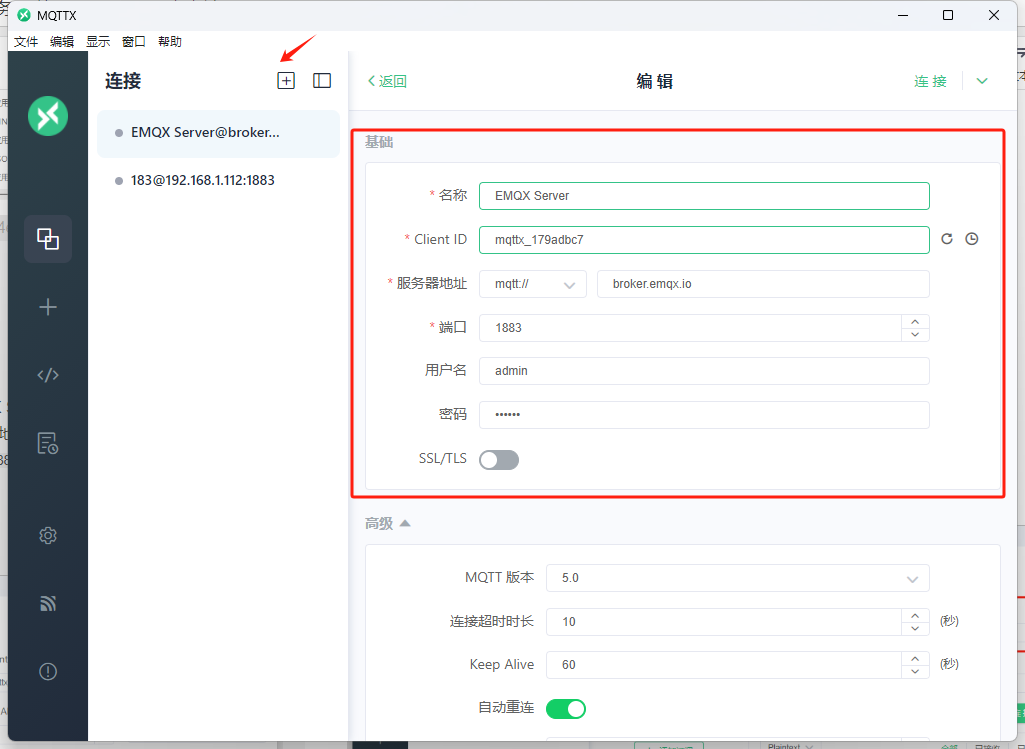1025x749 pixels.
Task: Decrease Keep Alive with down arrow
Action: (915, 672)
